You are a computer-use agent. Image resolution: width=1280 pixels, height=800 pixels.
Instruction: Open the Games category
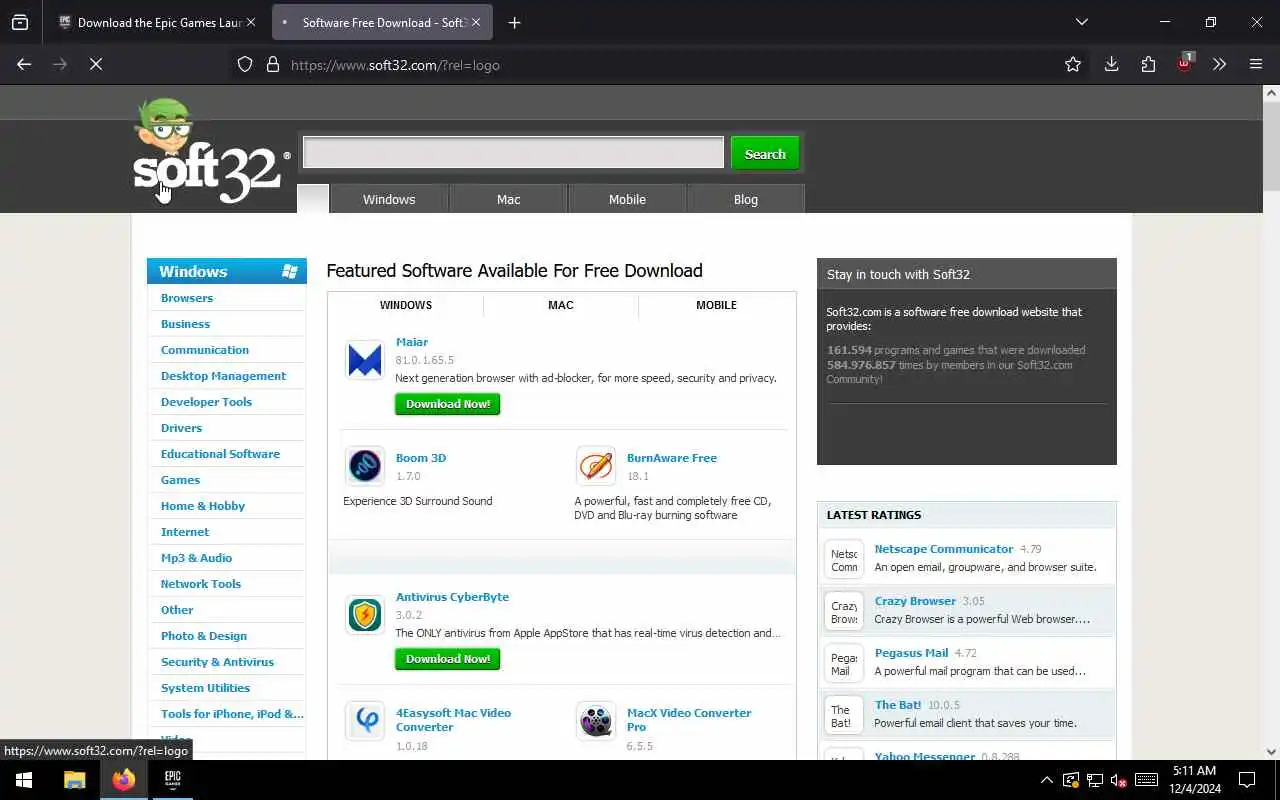pyautogui.click(x=180, y=480)
